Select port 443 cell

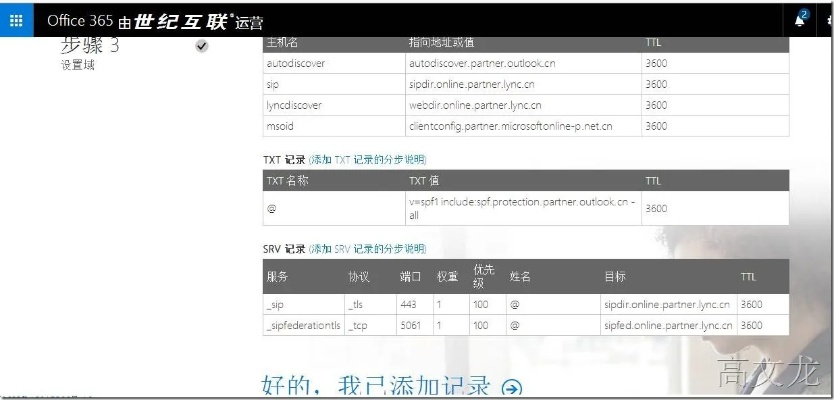pos(414,304)
